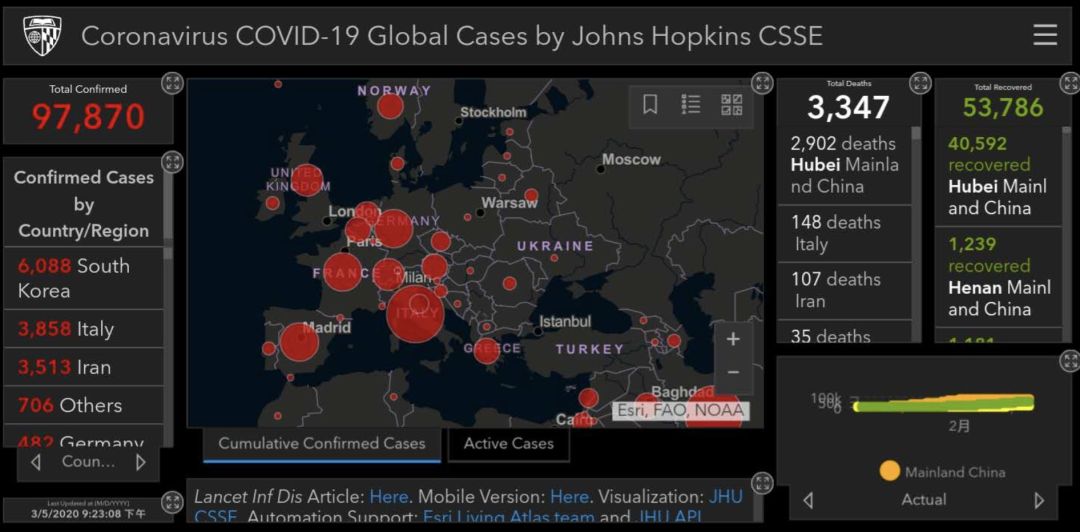
Task: Open the JHU visualization link
Action: tap(725, 497)
